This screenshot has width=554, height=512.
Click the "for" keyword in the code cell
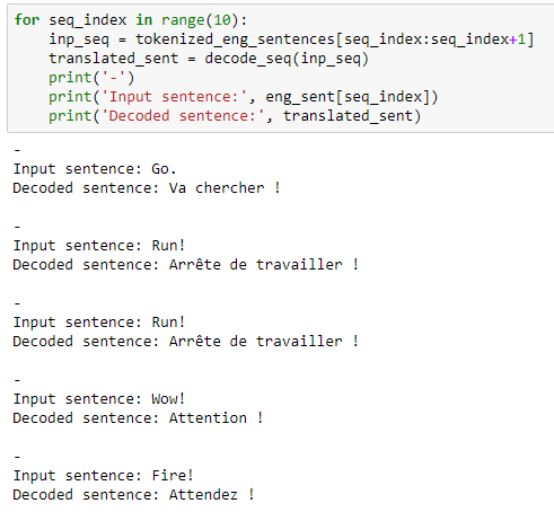tap(27, 19)
